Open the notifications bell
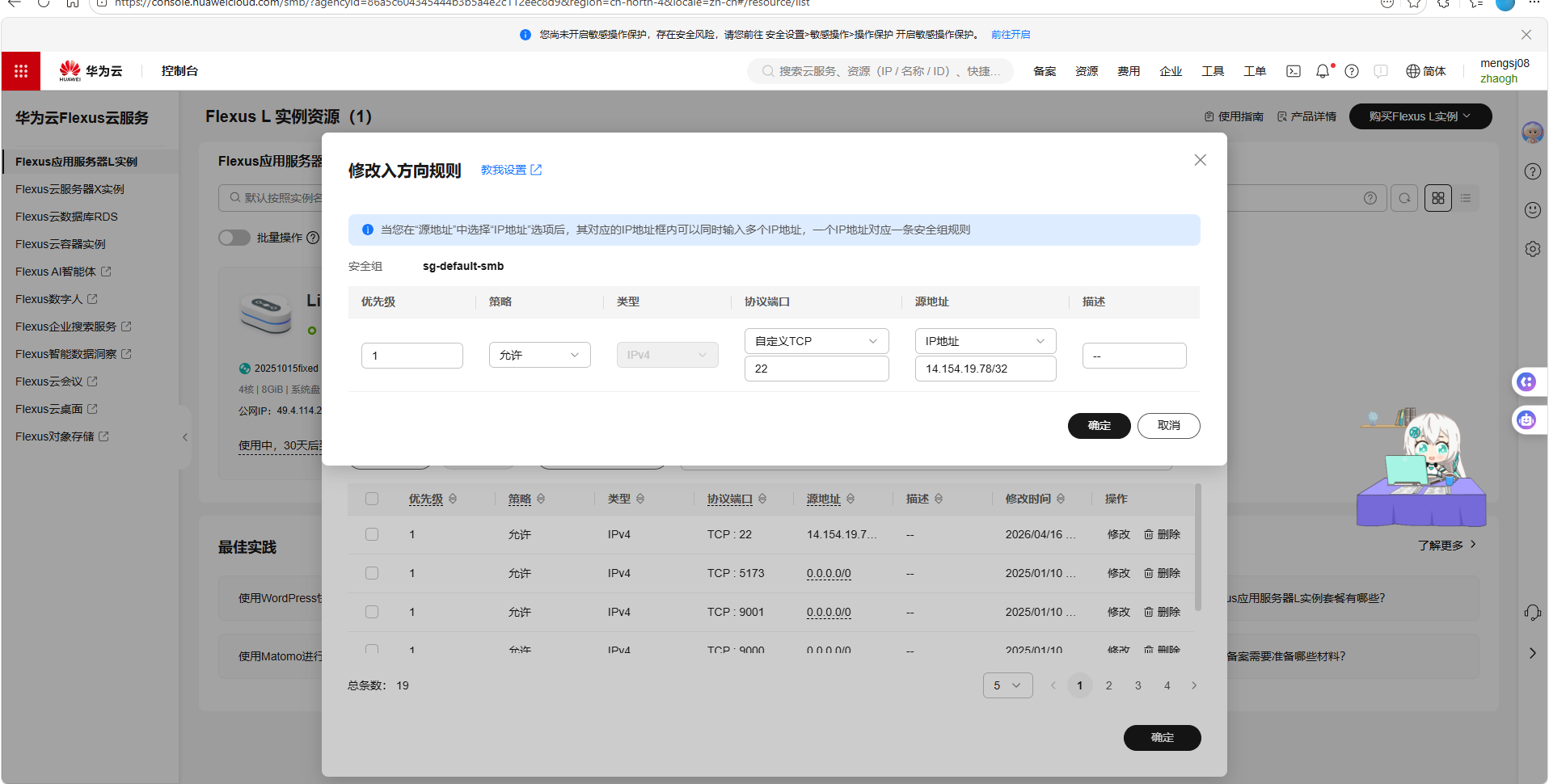The image size is (1549, 784). coord(1323,71)
